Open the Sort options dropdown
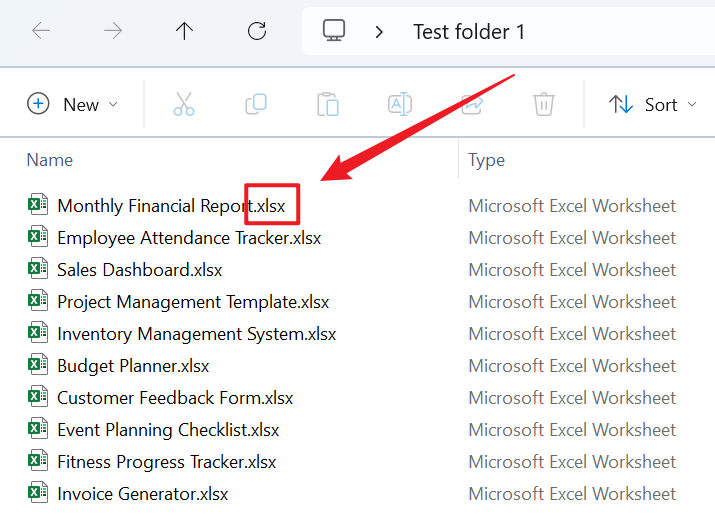The width and height of the screenshot is (715, 529). [655, 104]
